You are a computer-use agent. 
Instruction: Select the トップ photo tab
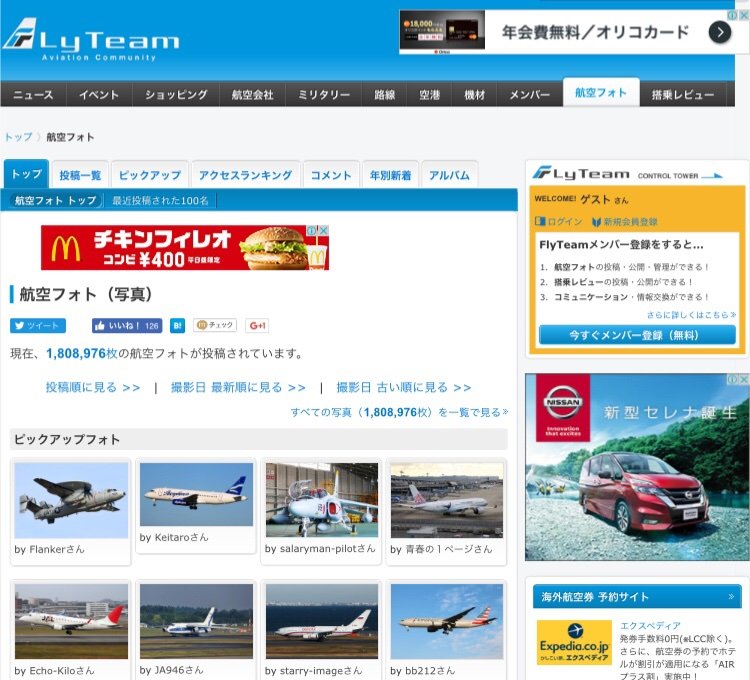(x=26, y=174)
